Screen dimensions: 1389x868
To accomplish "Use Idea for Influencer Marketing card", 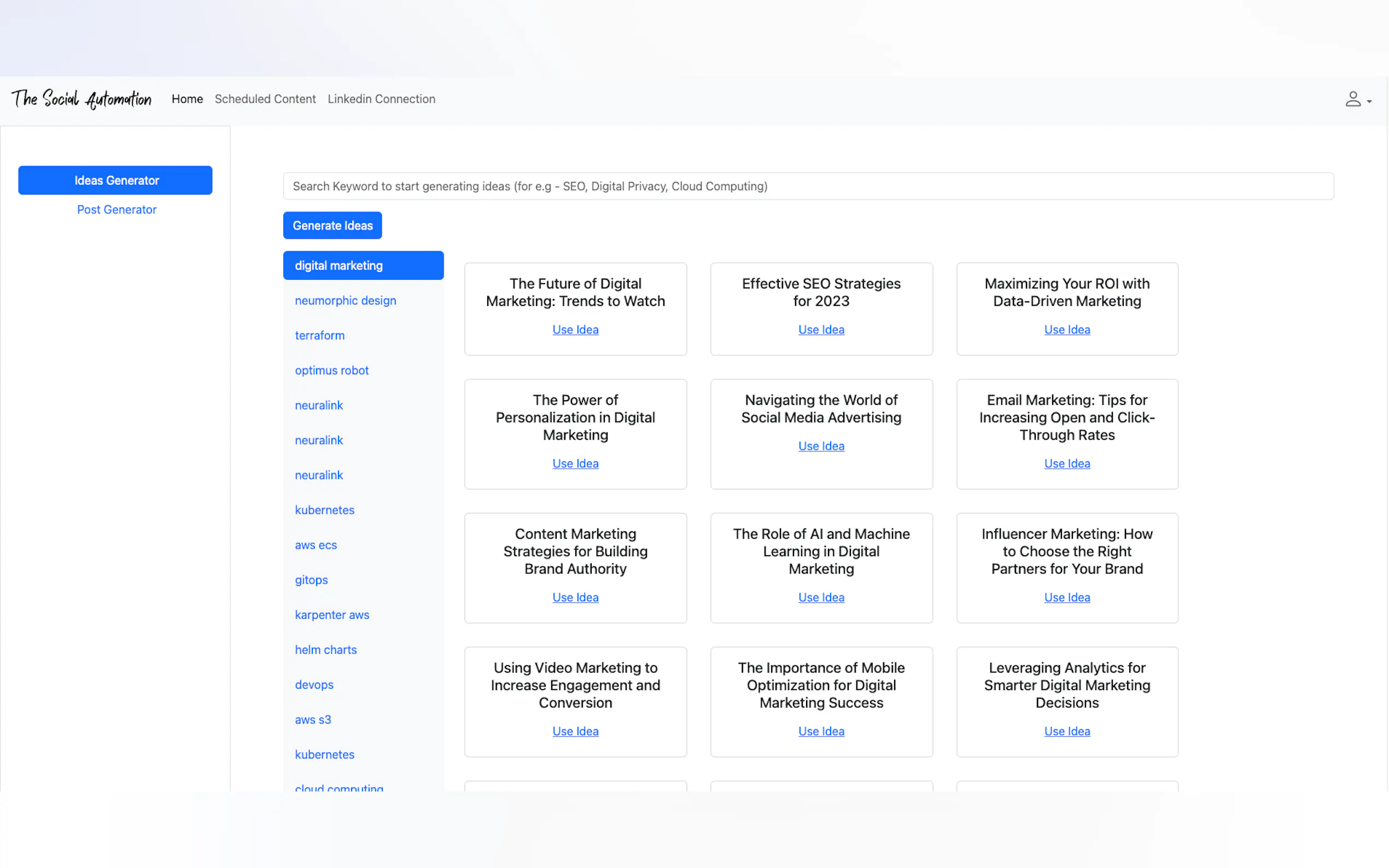I will click(1067, 597).
